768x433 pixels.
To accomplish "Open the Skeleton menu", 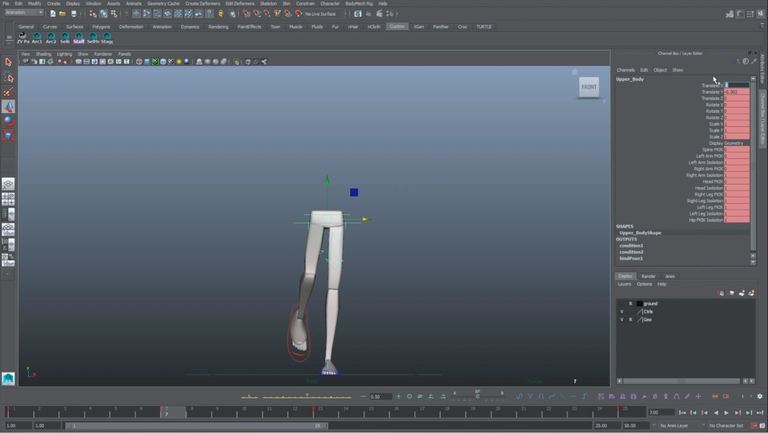I will pos(268,3).
